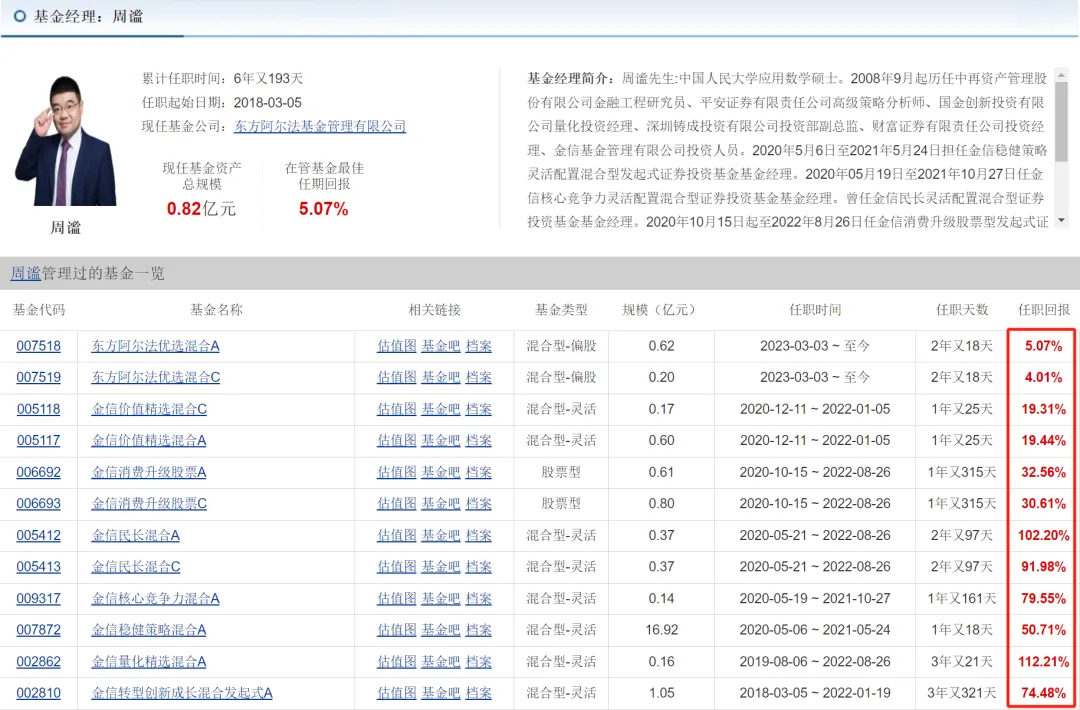Open 档案 for 东方阿尔法优选混合A

(x=479, y=346)
